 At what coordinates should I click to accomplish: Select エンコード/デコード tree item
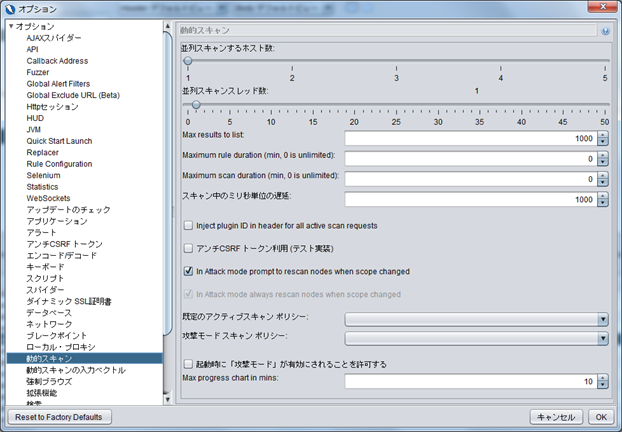click(x=61, y=256)
